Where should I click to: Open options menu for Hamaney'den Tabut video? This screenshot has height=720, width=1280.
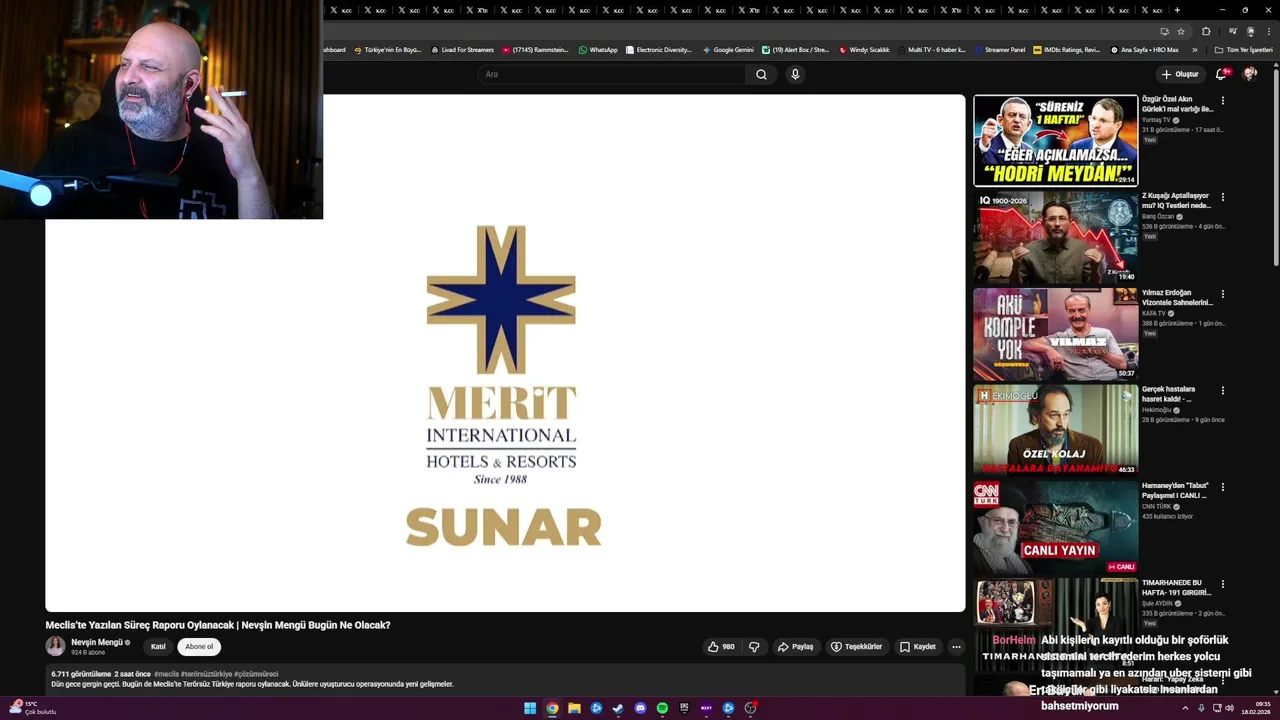click(1222, 487)
